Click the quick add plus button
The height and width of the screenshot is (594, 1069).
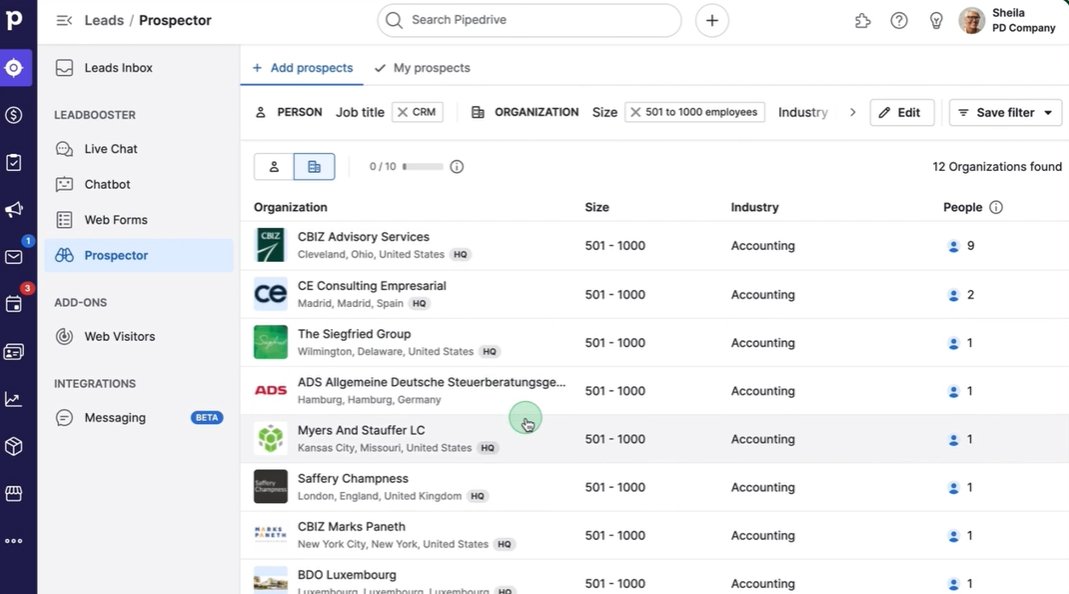712,20
